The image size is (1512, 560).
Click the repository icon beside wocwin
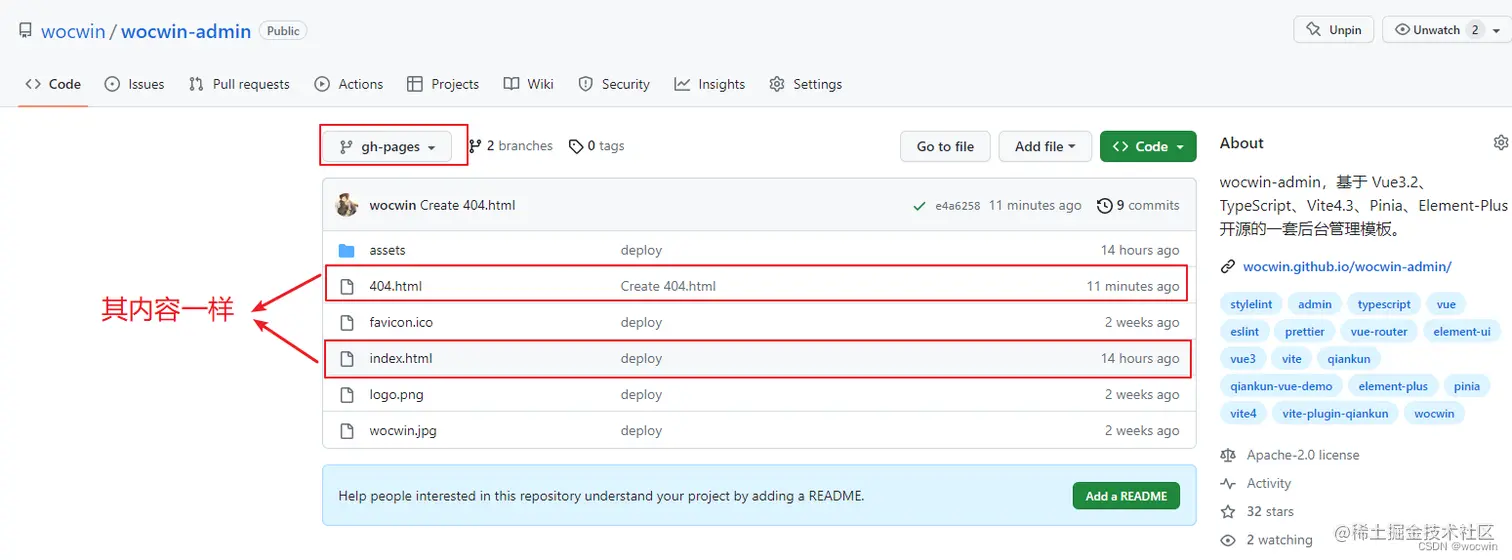click(x=26, y=31)
